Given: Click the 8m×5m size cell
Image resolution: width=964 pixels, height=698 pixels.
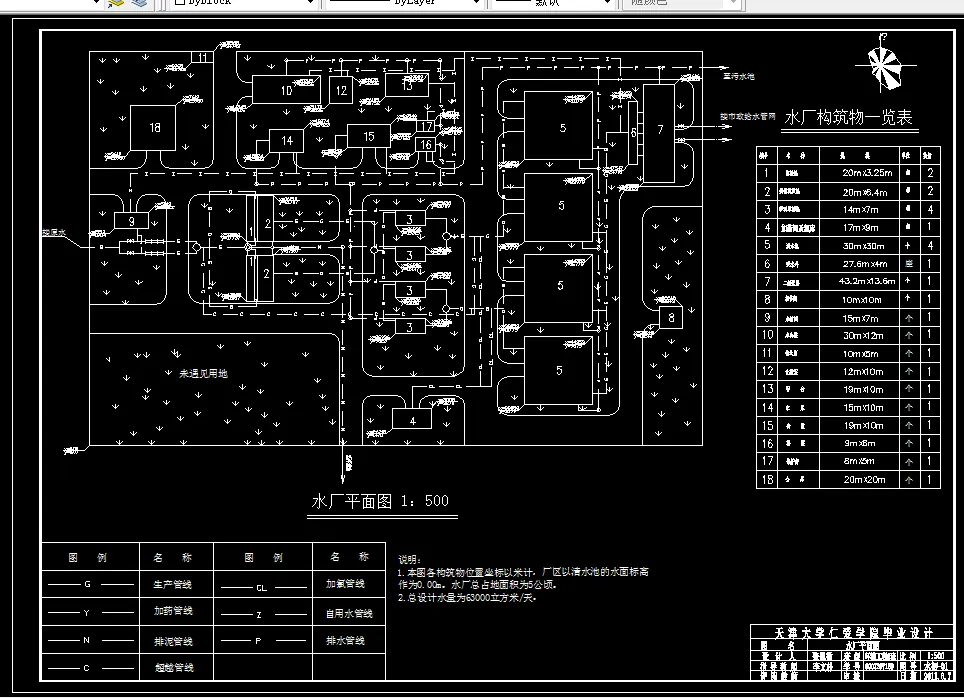Looking at the screenshot, I should click(859, 461).
